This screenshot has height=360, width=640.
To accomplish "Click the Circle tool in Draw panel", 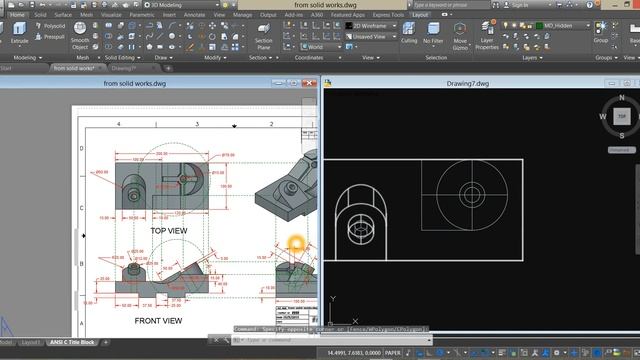I will [x=172, y=36].
